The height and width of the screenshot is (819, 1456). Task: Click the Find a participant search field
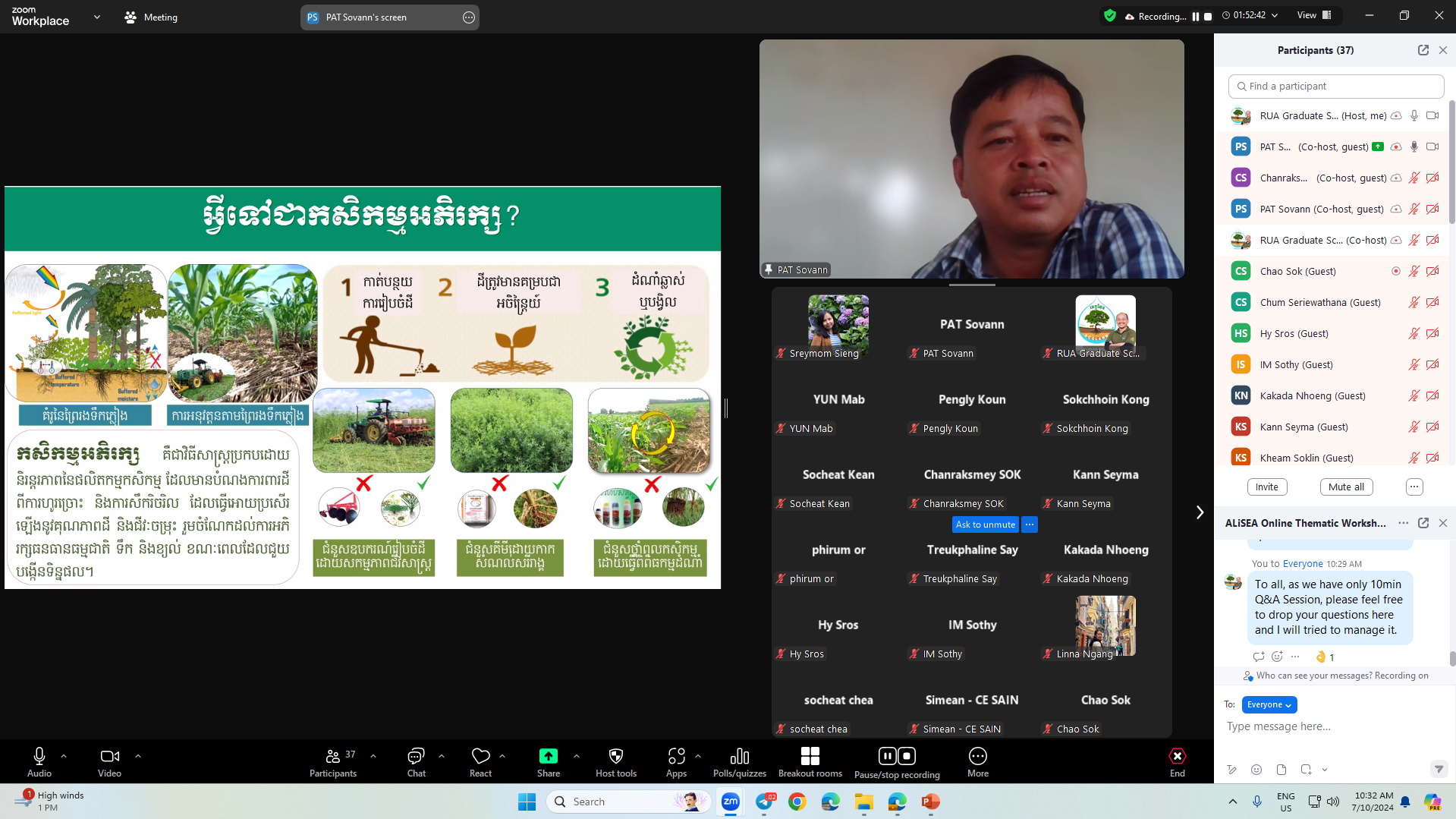tap(1335, 87)
